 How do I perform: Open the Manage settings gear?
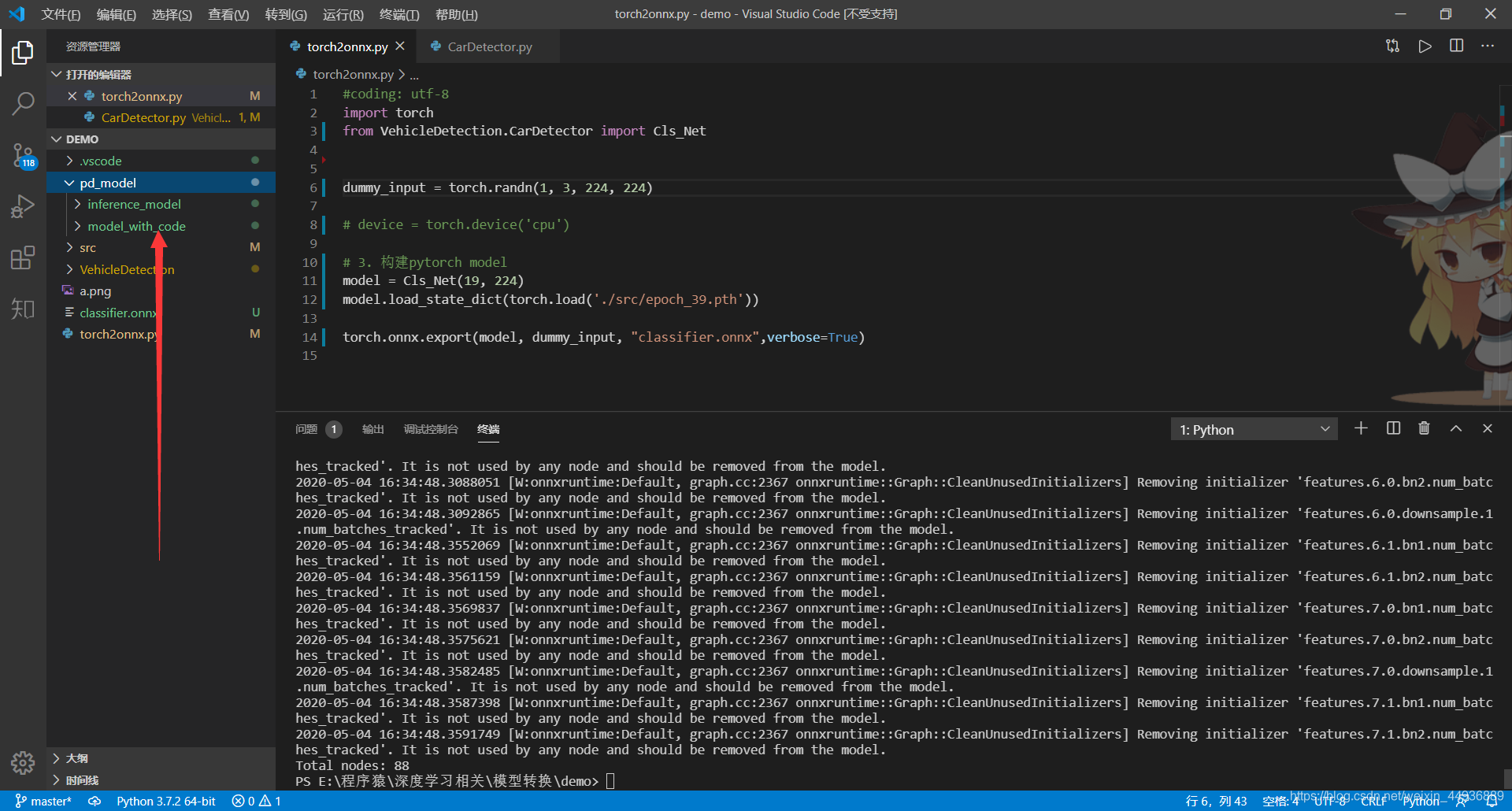pyautogui.click(x=23, y=762)
